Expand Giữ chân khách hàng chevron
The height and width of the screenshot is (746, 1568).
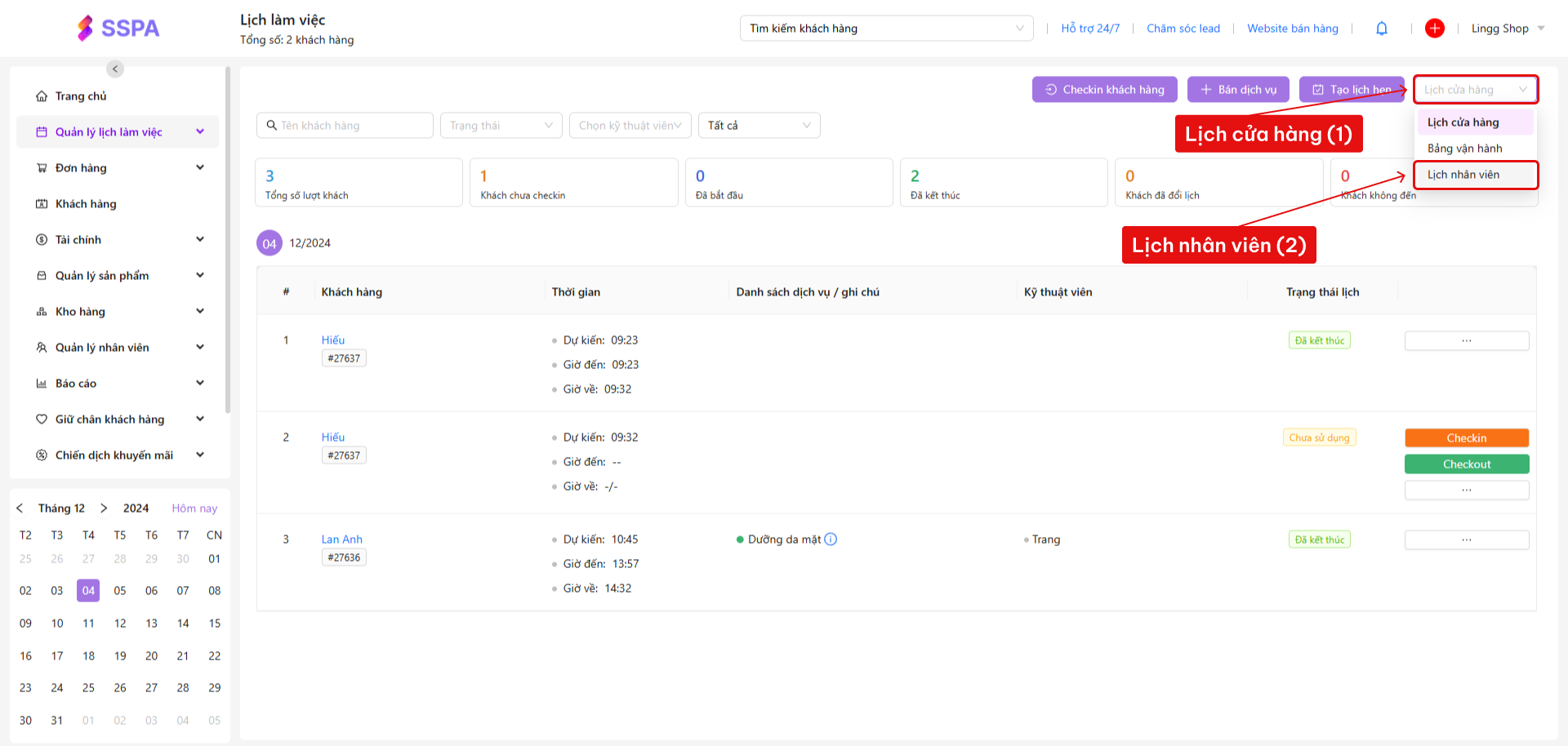(200, 419)
